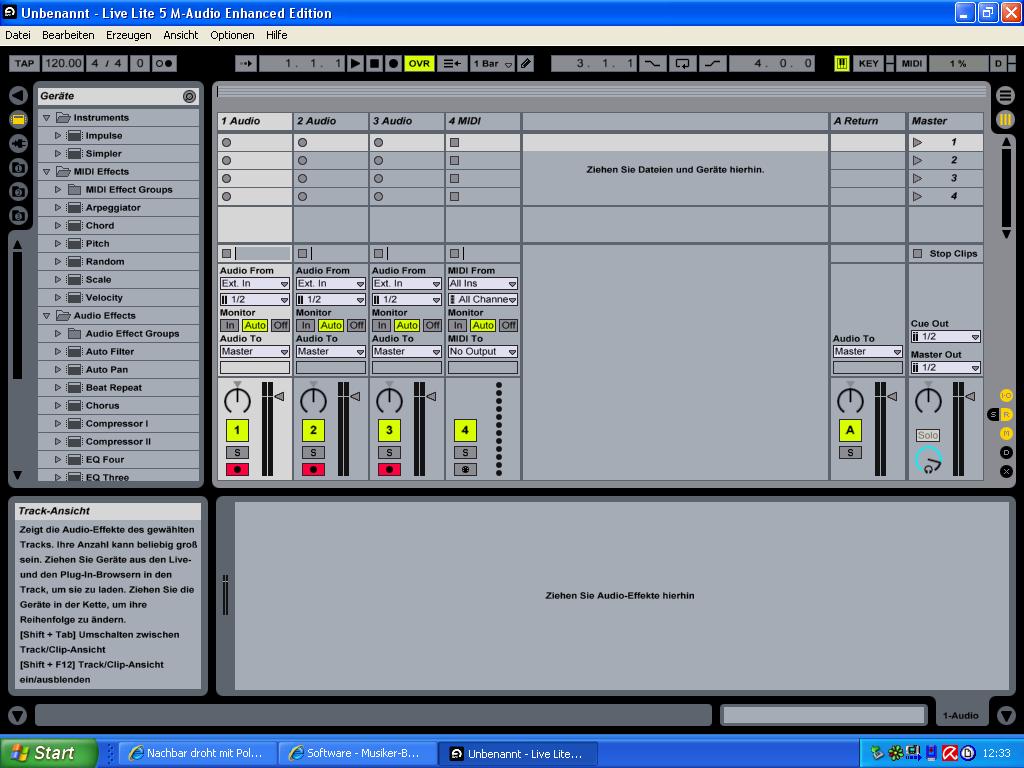Click the TAP tempo button
1024x768 pixels.
[24, 63]
